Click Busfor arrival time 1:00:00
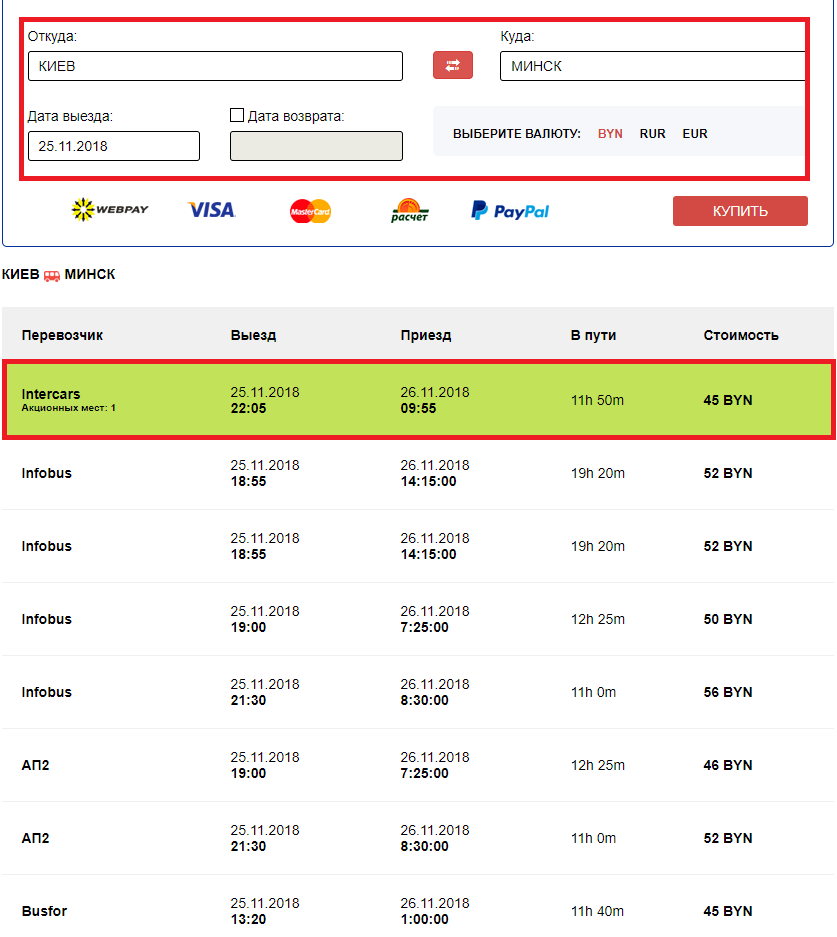The width and height of the screenshot is (837, 937). [424, 919]
